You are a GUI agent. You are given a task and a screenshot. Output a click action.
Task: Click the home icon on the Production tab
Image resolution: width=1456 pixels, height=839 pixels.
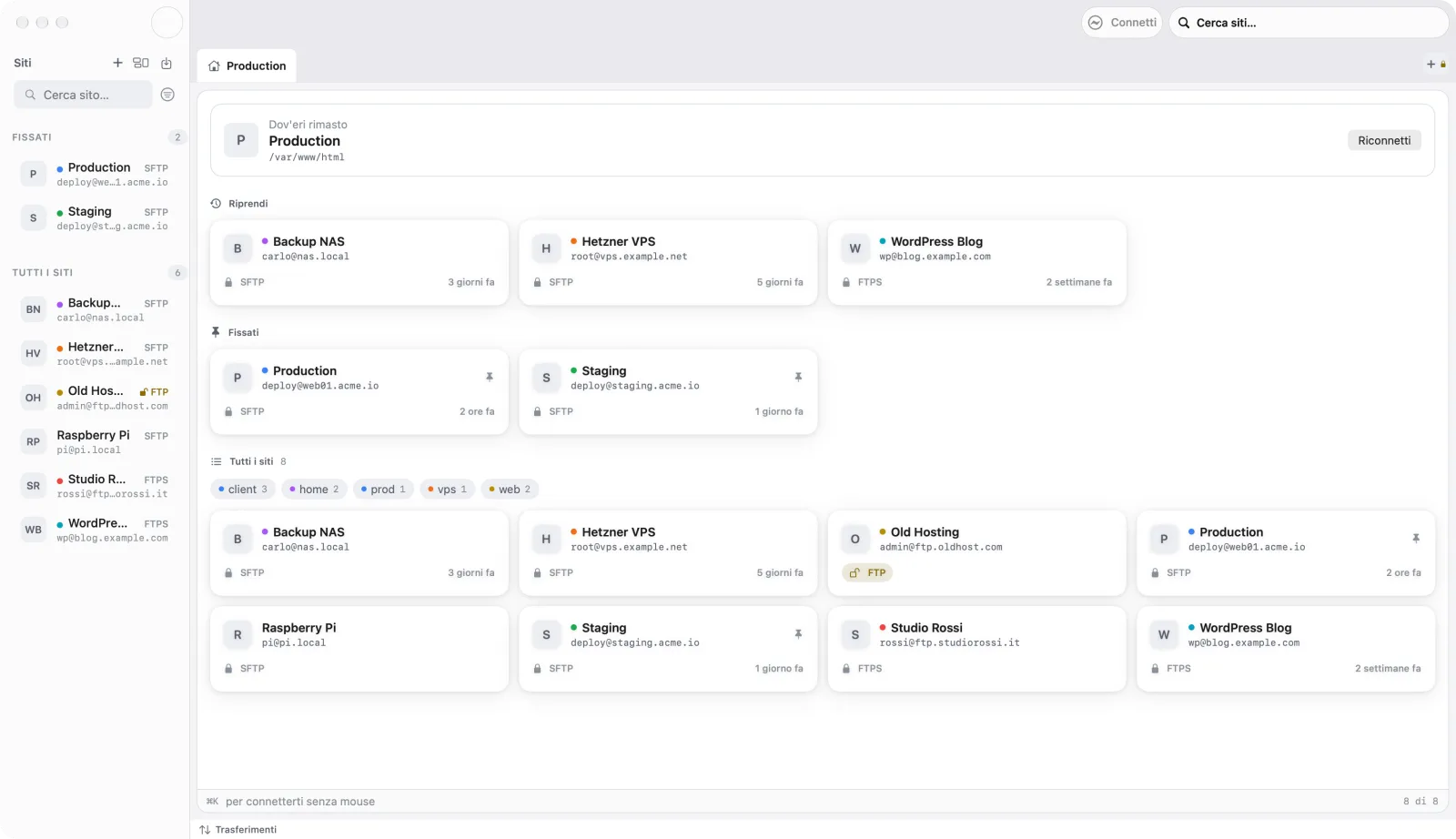click(x=214, y=66)
